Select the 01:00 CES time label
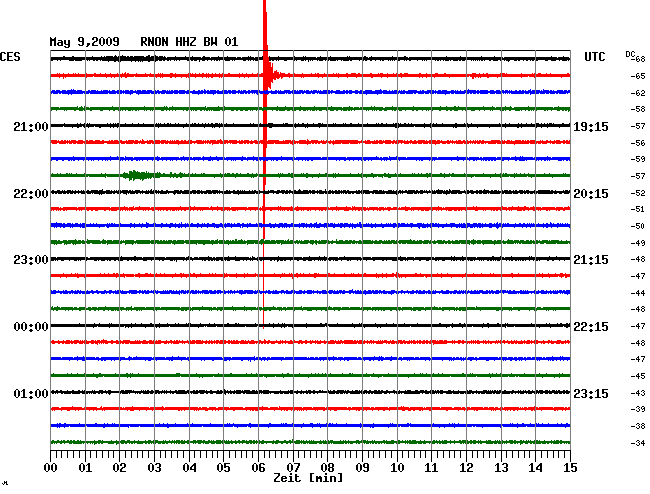The height and width of the screenshot is (494, 650). (x=31, y=393)
